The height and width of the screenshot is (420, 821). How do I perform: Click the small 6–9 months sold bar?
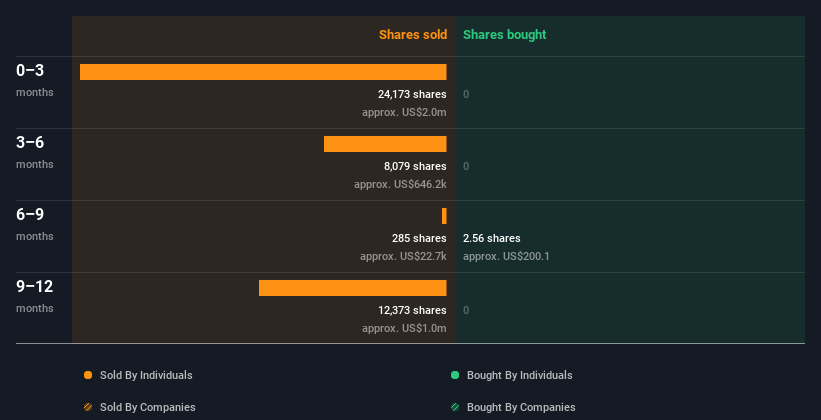[x=444, y=216]
